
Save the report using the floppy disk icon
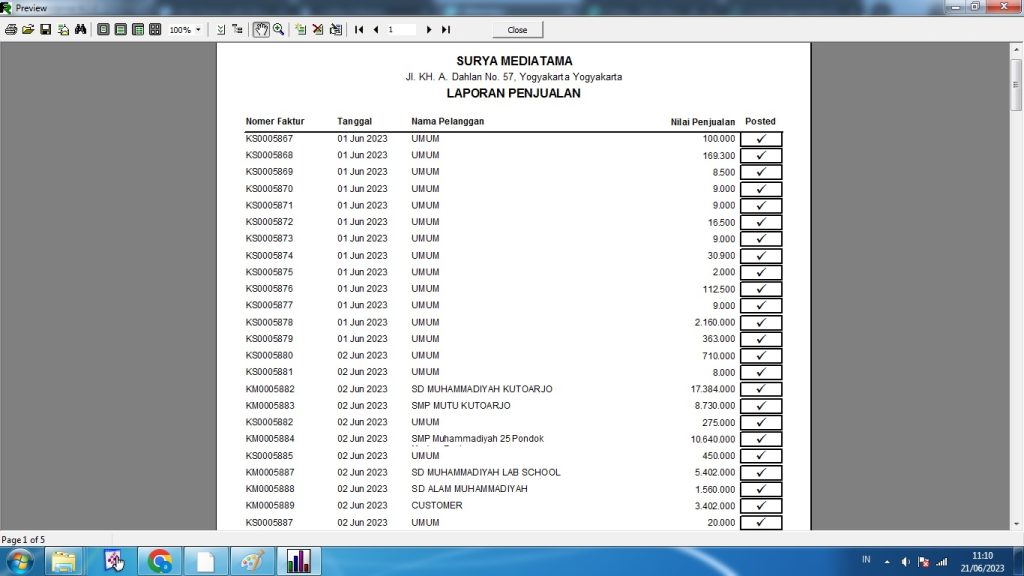tap(45, 30)
